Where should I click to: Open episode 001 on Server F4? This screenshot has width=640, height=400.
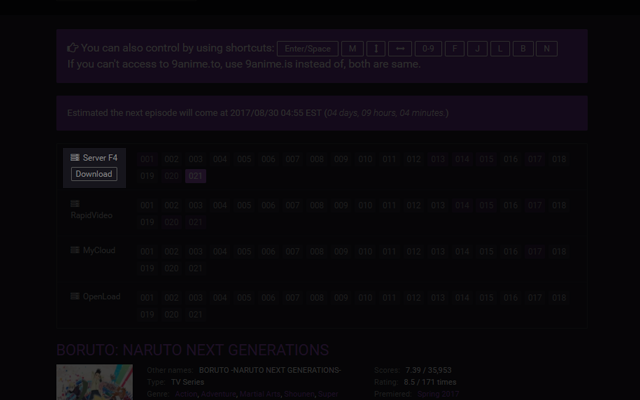pos(147,159)
